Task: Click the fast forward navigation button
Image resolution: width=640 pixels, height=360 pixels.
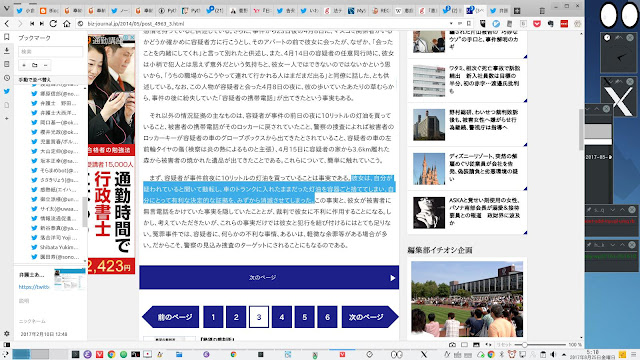Action: [42, 24]
